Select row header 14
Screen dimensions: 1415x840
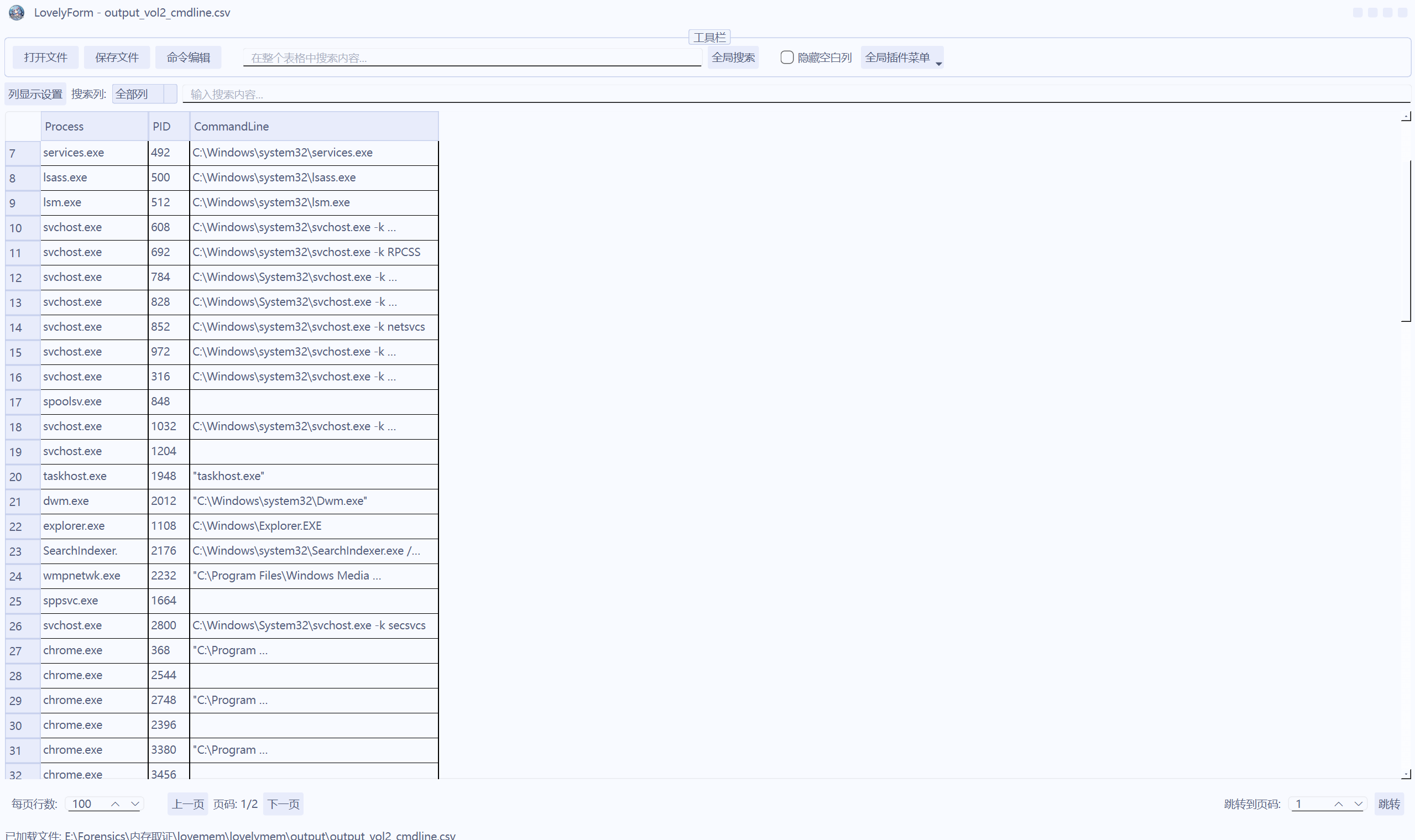tap(23, 328)
